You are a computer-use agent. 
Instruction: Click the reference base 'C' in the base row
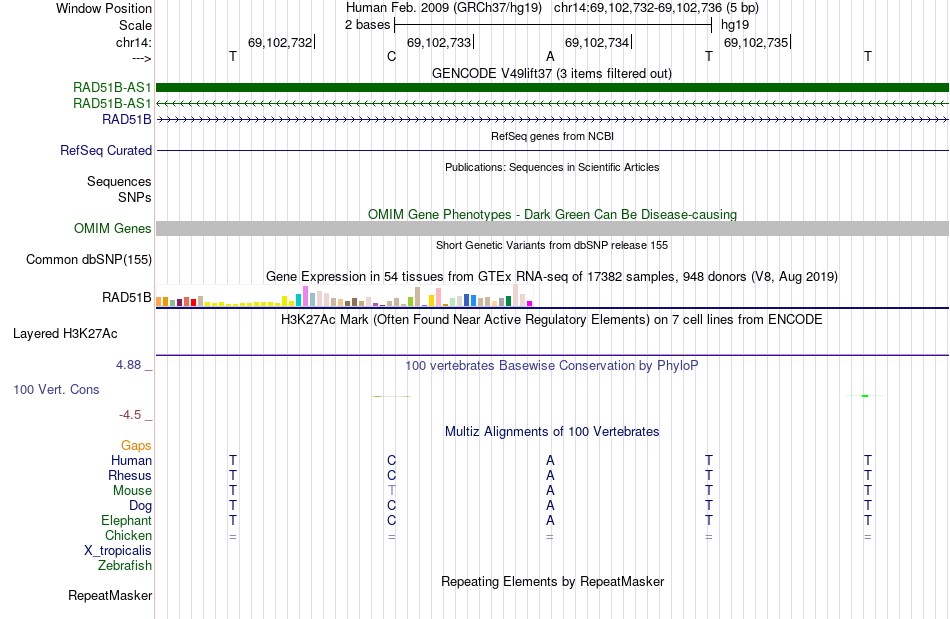pos(391,56)
